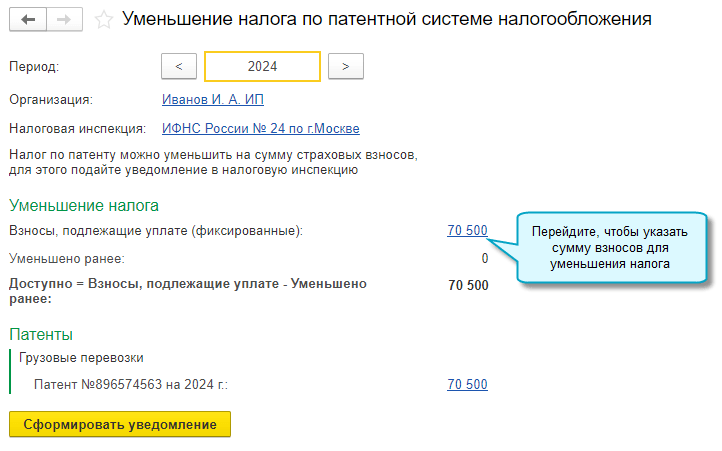Open the patent №896574563 amount link
Screen dimensions: 722x451
[x=467, y=384]
